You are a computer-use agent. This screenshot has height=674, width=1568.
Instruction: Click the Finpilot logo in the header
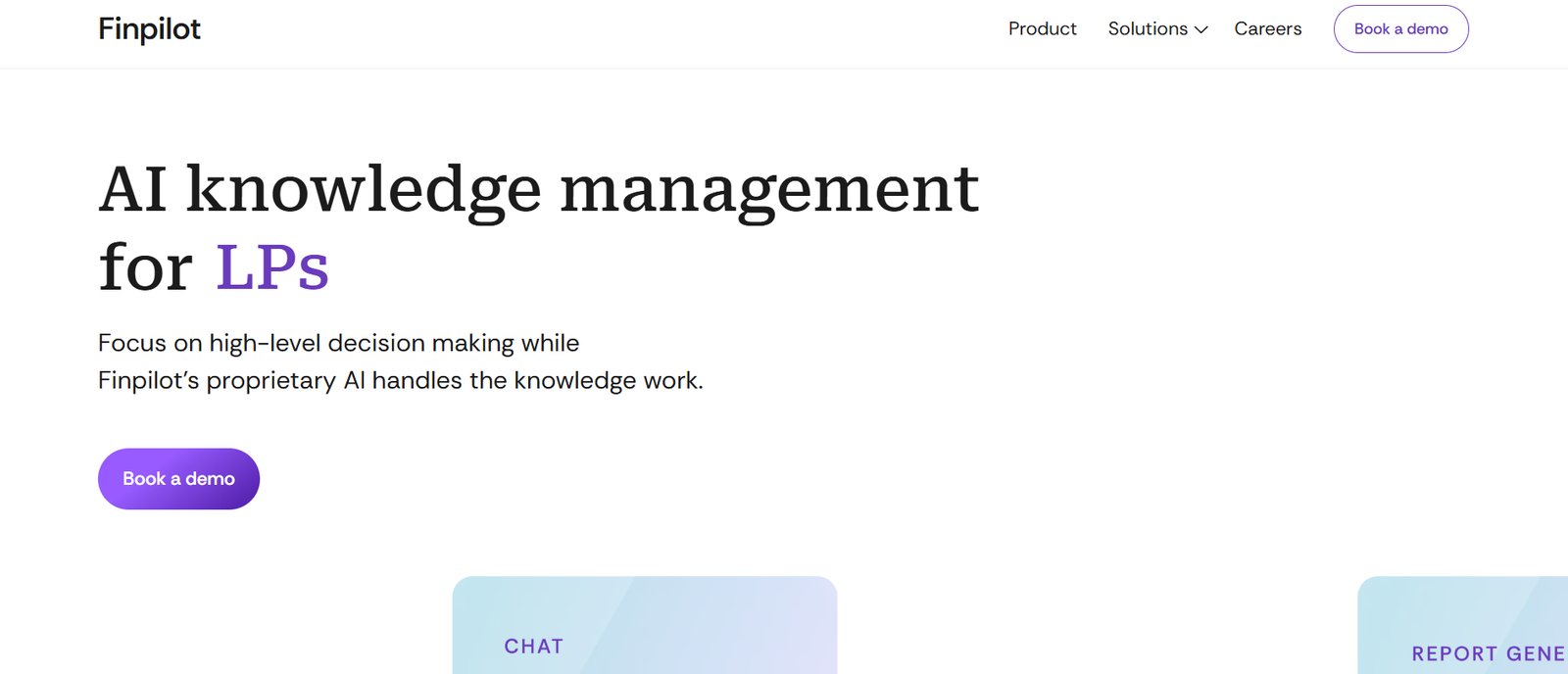click(149, 29)
